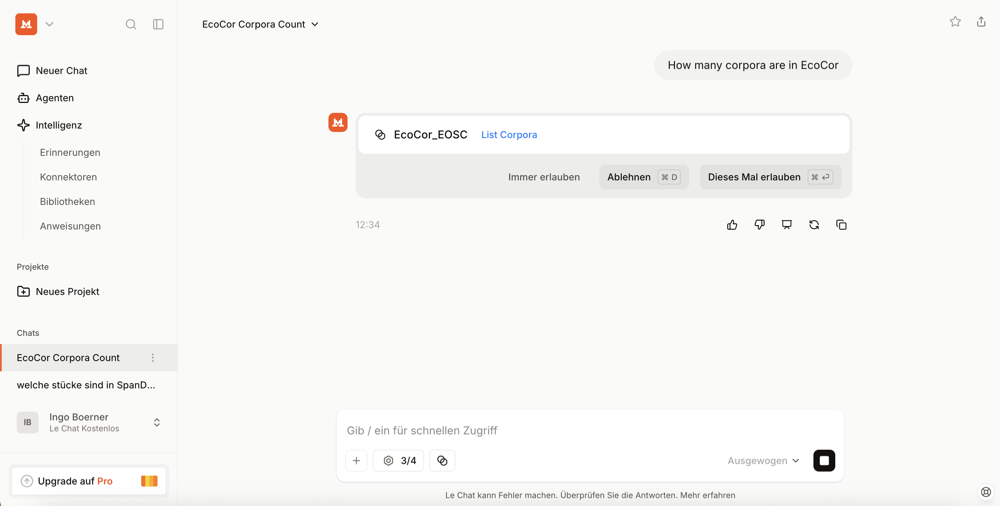The width and height of the screenshot is (1000, 506).
Task: Click the Mistral avatar beside the response
Action: [338, 123]
